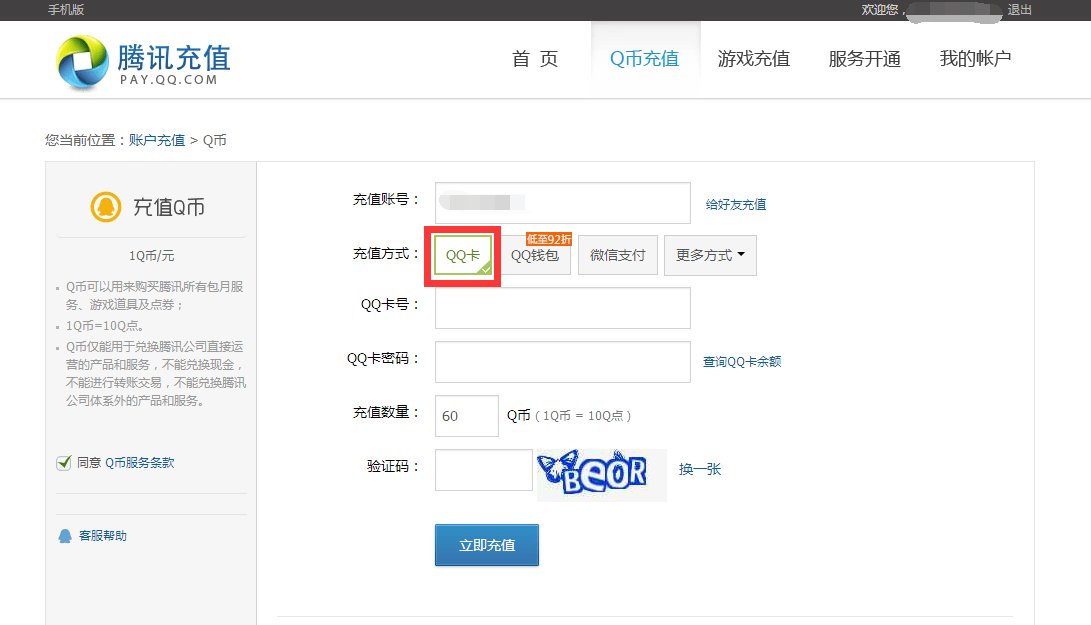Click the 给好友充值 link
The height and width of the screenshot is (625, 1091).
[x=735, y=205]
